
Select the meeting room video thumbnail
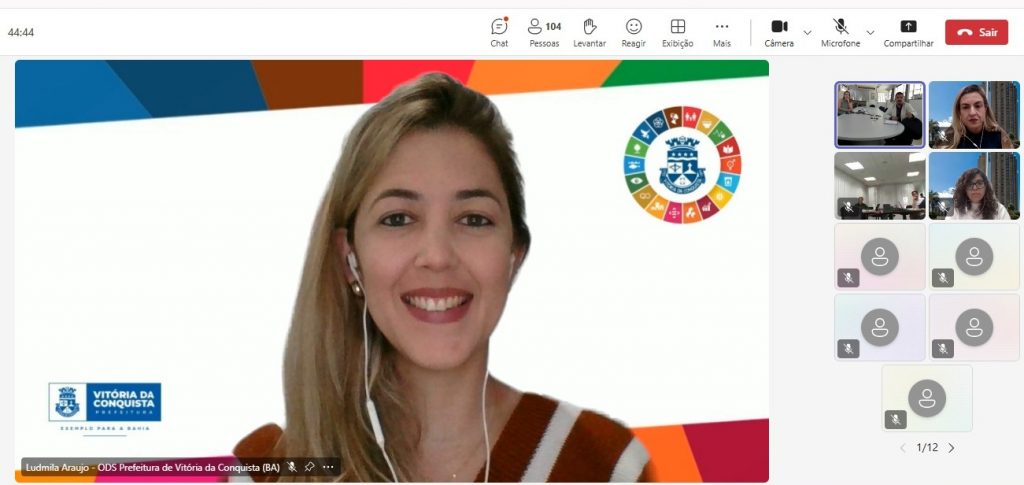click(880, 115)
